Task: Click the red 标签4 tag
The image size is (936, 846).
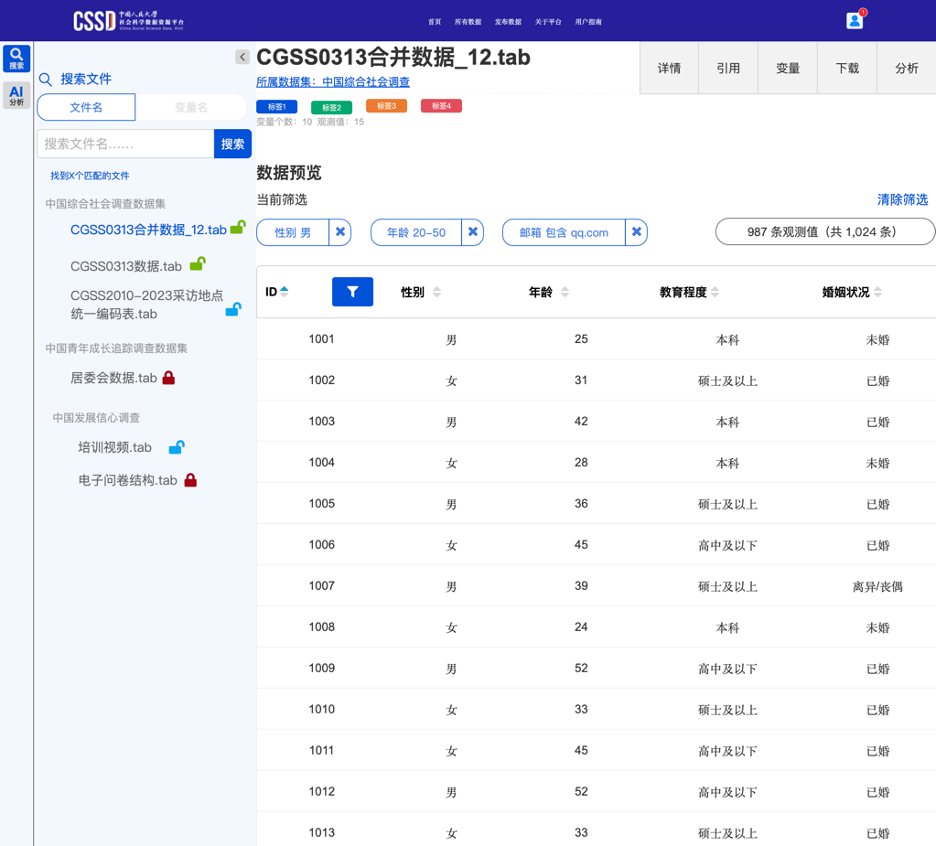Action: (x=441, y=106)
